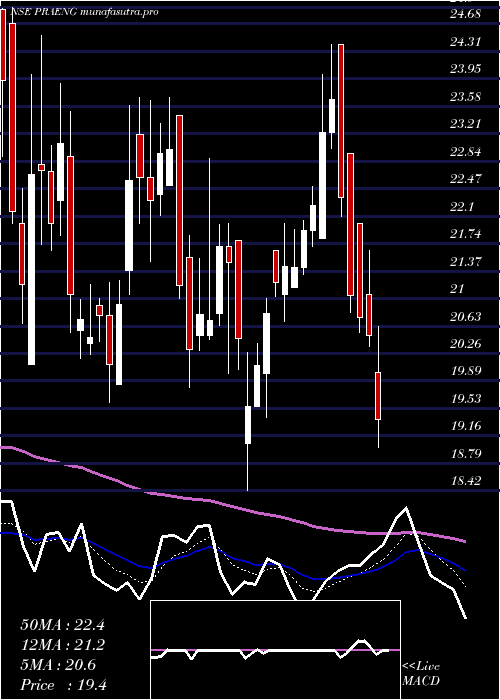
Task: Click the last red candlestick near 19.53
Action: 378,396
